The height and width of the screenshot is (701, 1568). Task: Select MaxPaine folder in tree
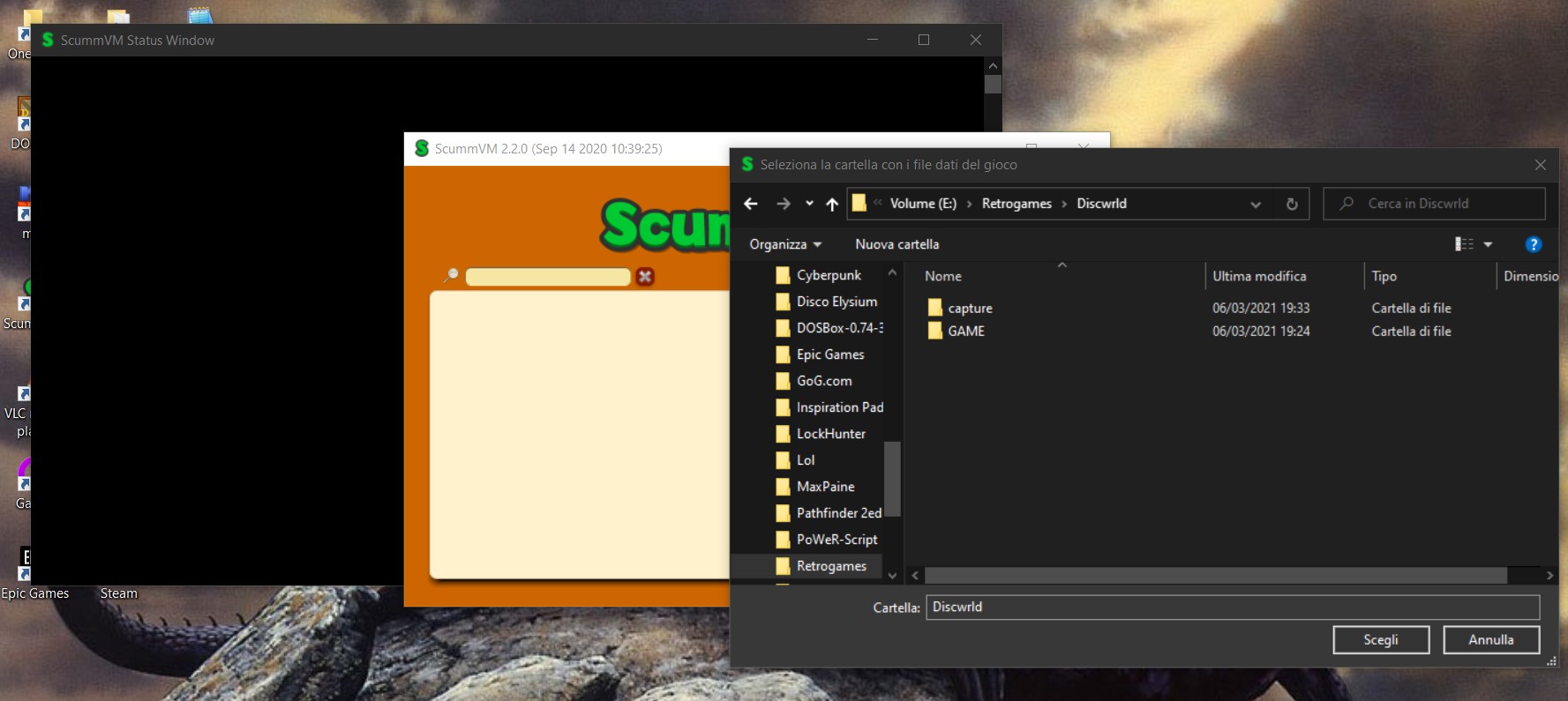(815, 487)
